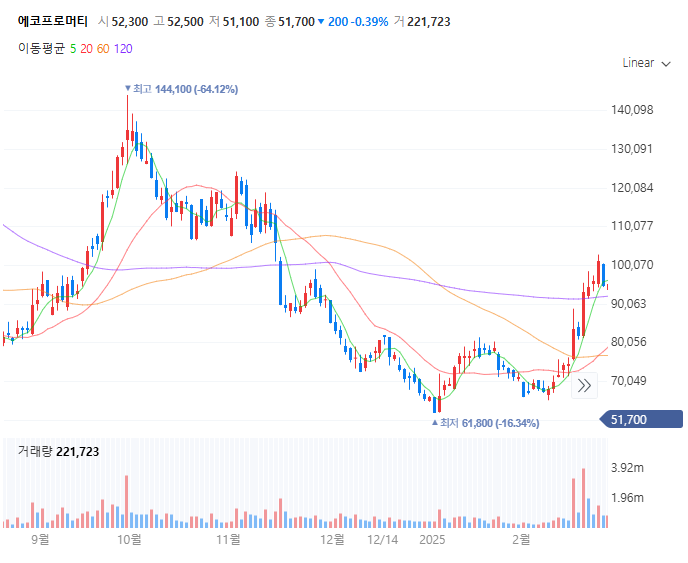This screenshot has height=563, width=688.
Task: Click the 130,091 price axis label
Action: (632, 149)
